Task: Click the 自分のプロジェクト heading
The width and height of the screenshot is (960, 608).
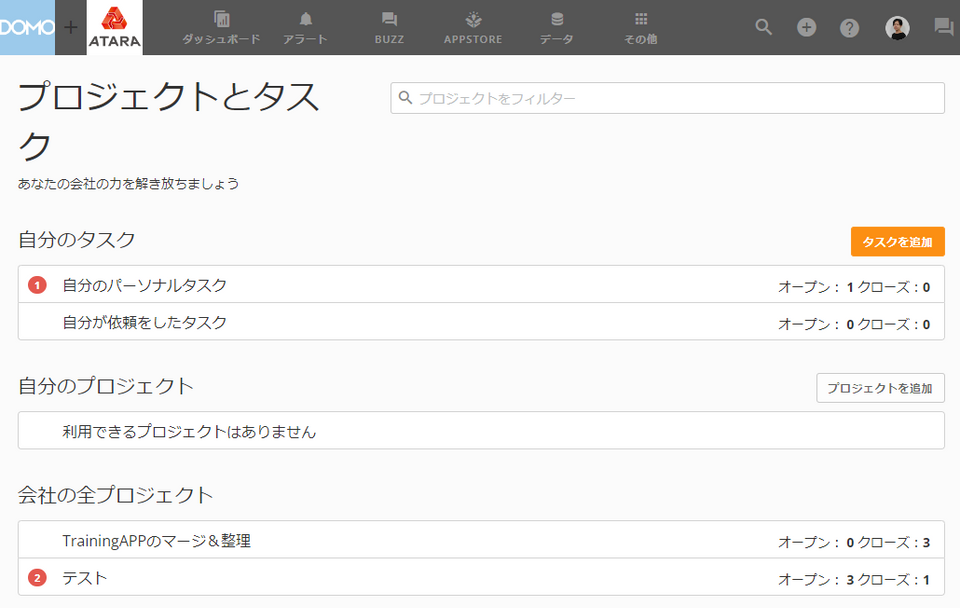Action: 106,386
